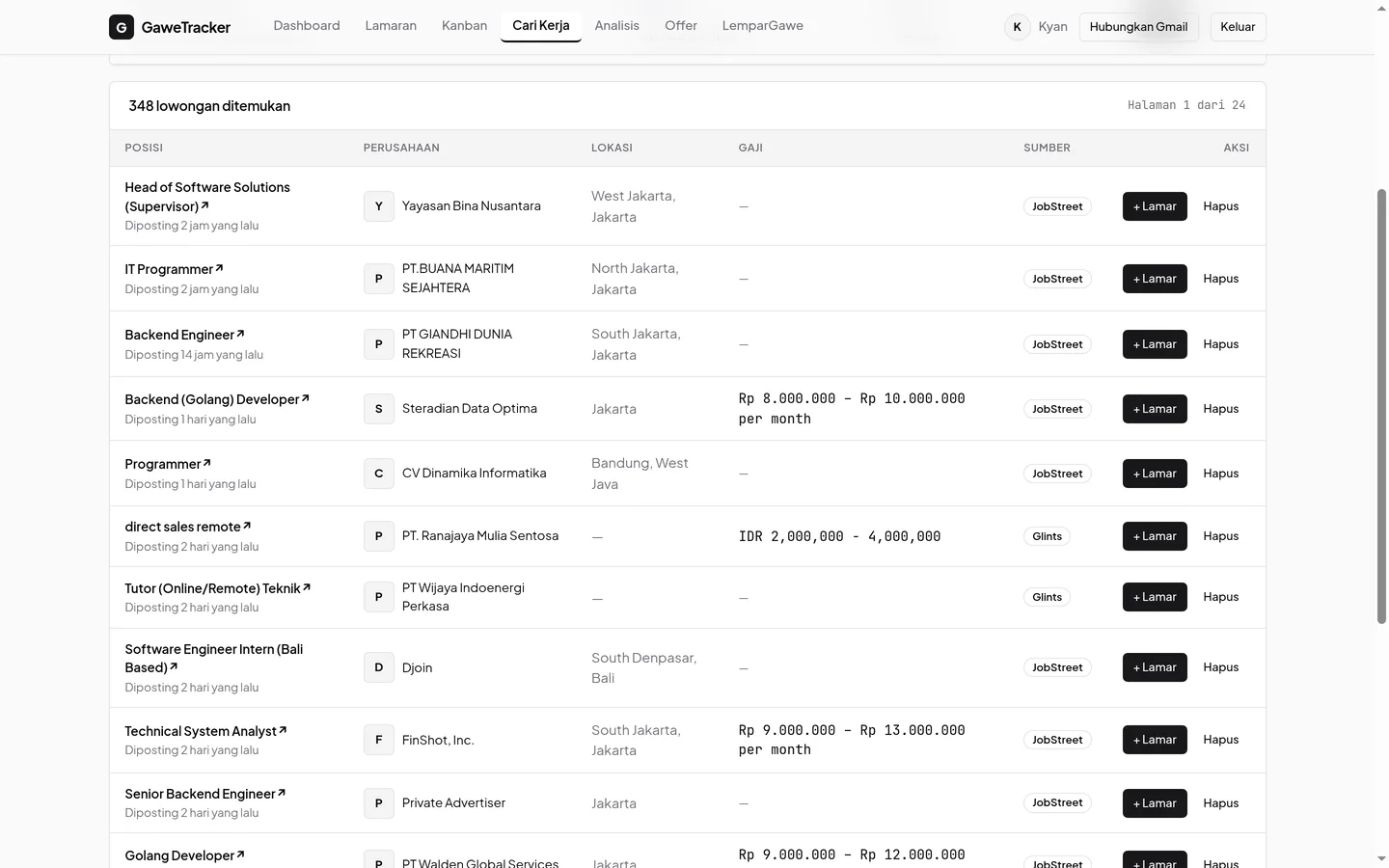This screenshot has height=868, width=1389.
Task: Click Glints badge on direct sales row
Action: [1047, 536]
